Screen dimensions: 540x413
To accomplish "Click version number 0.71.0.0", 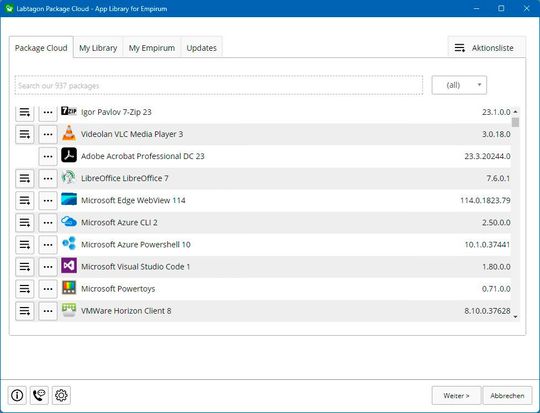I will click(x=496, y=289).
